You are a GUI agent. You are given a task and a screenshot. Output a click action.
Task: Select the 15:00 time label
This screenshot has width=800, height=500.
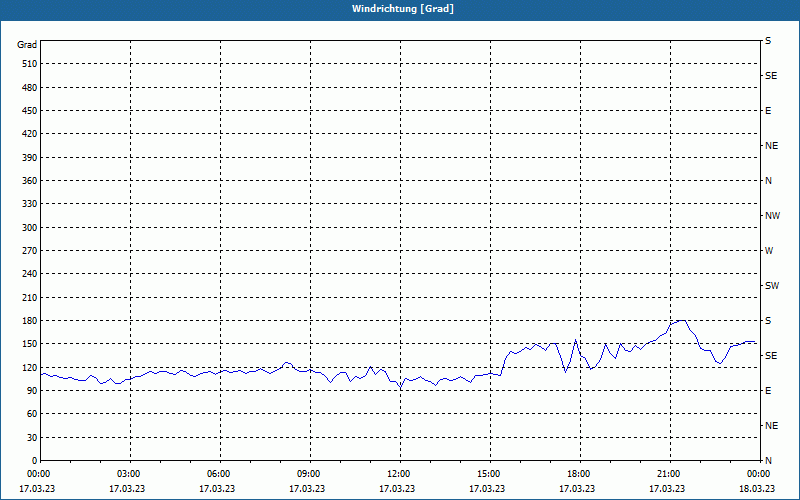click(490, 474)
